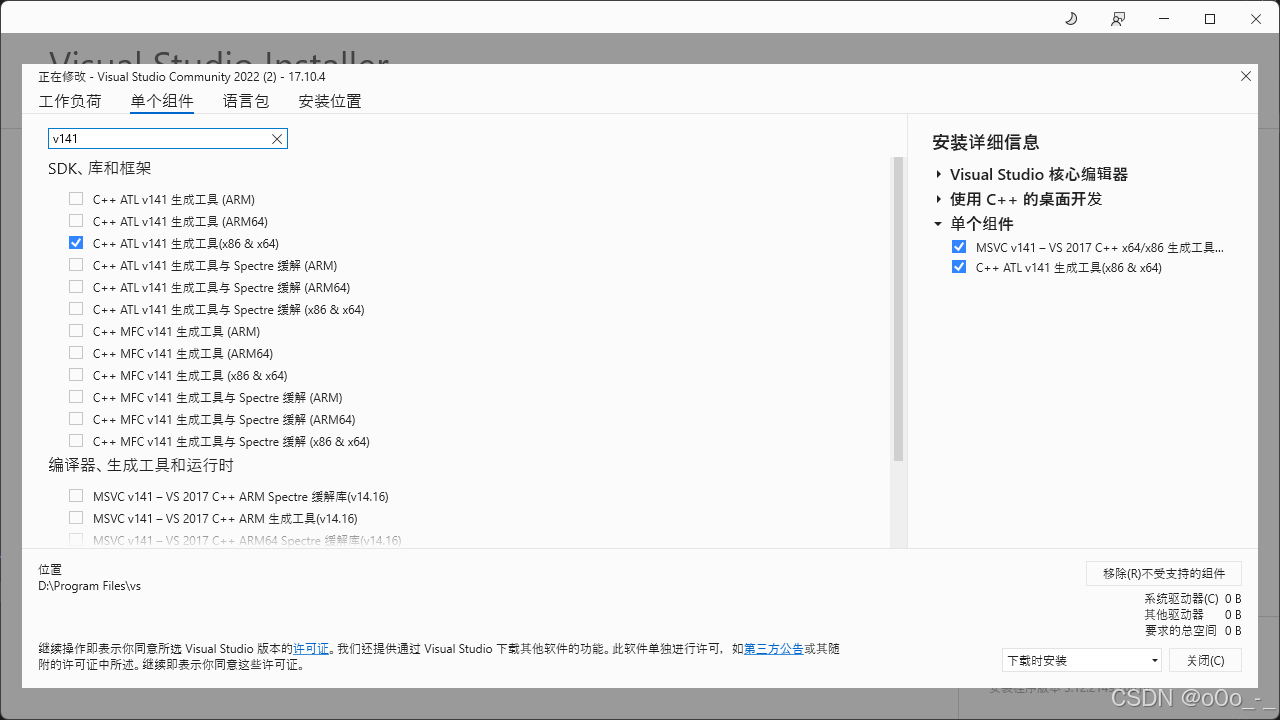Image resolution: width=1280 pixels, height=720 pixels.
Task: Select the 单个组件 tab
Action: (162, 101)
